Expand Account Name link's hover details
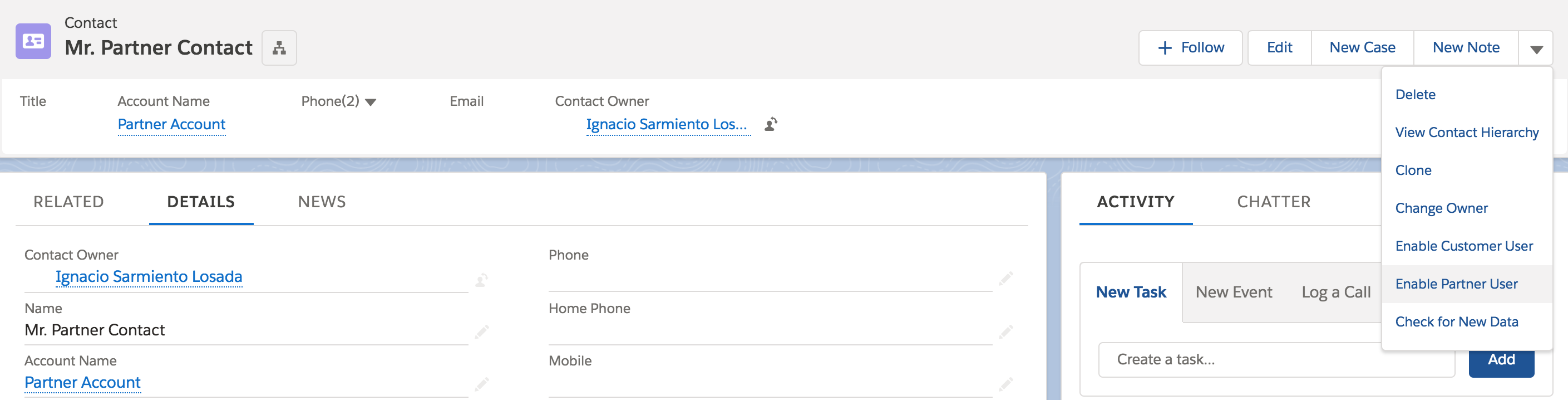Image resolution: width=1568 pixels, height=400 pixels. pyautogui.click(x=171, y=124)
